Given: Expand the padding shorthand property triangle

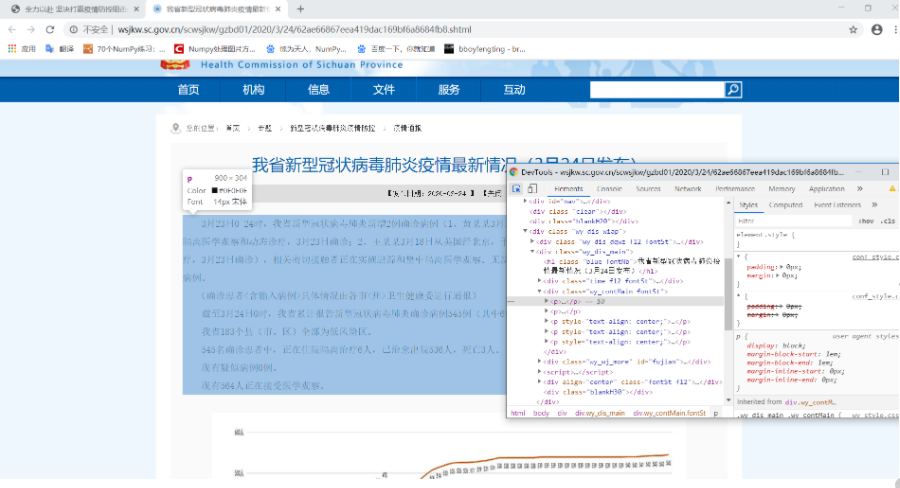Looking at the screenshot, I should [782, 267].
